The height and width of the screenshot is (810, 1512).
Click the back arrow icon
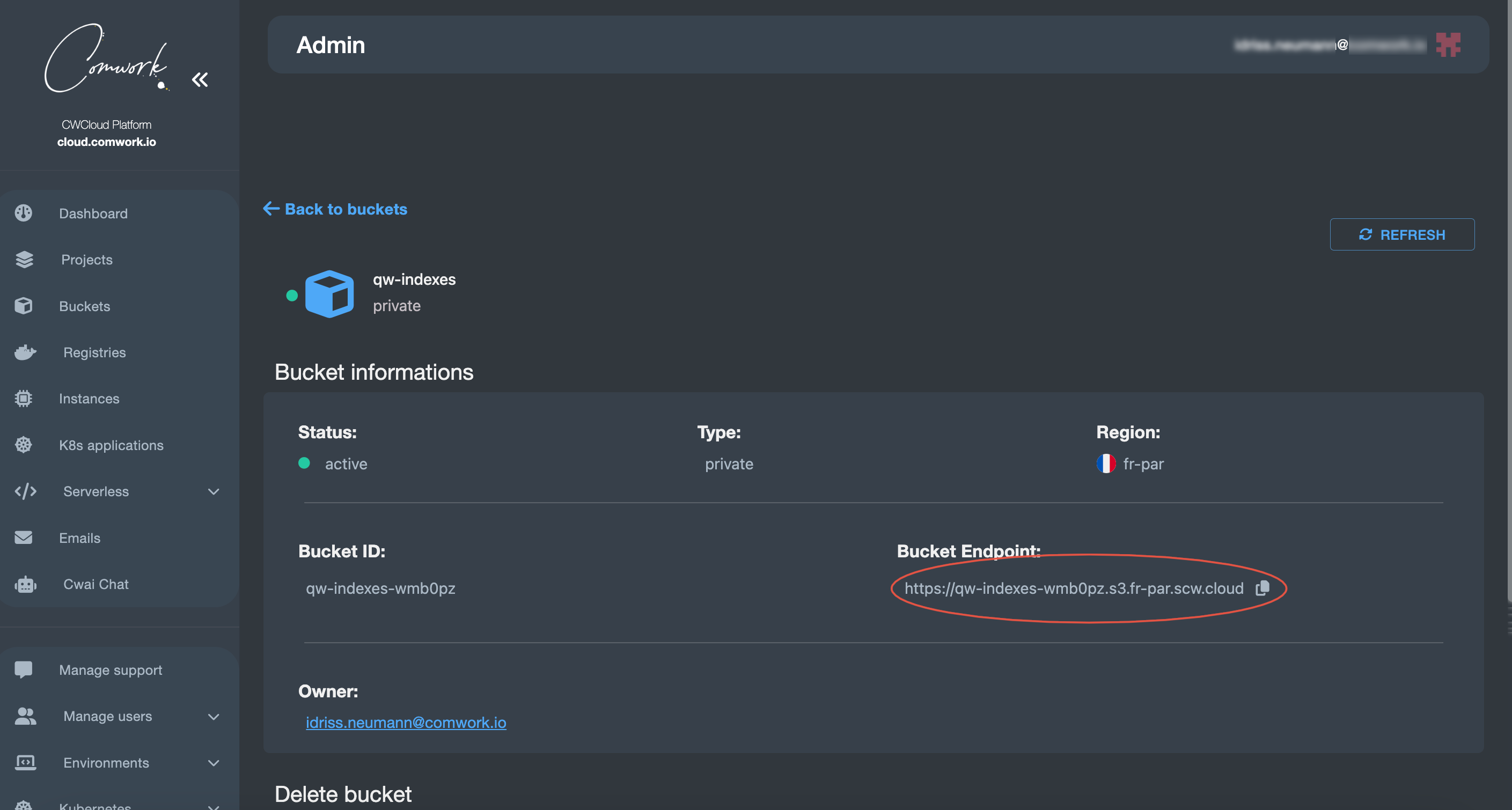click(270, 208)
